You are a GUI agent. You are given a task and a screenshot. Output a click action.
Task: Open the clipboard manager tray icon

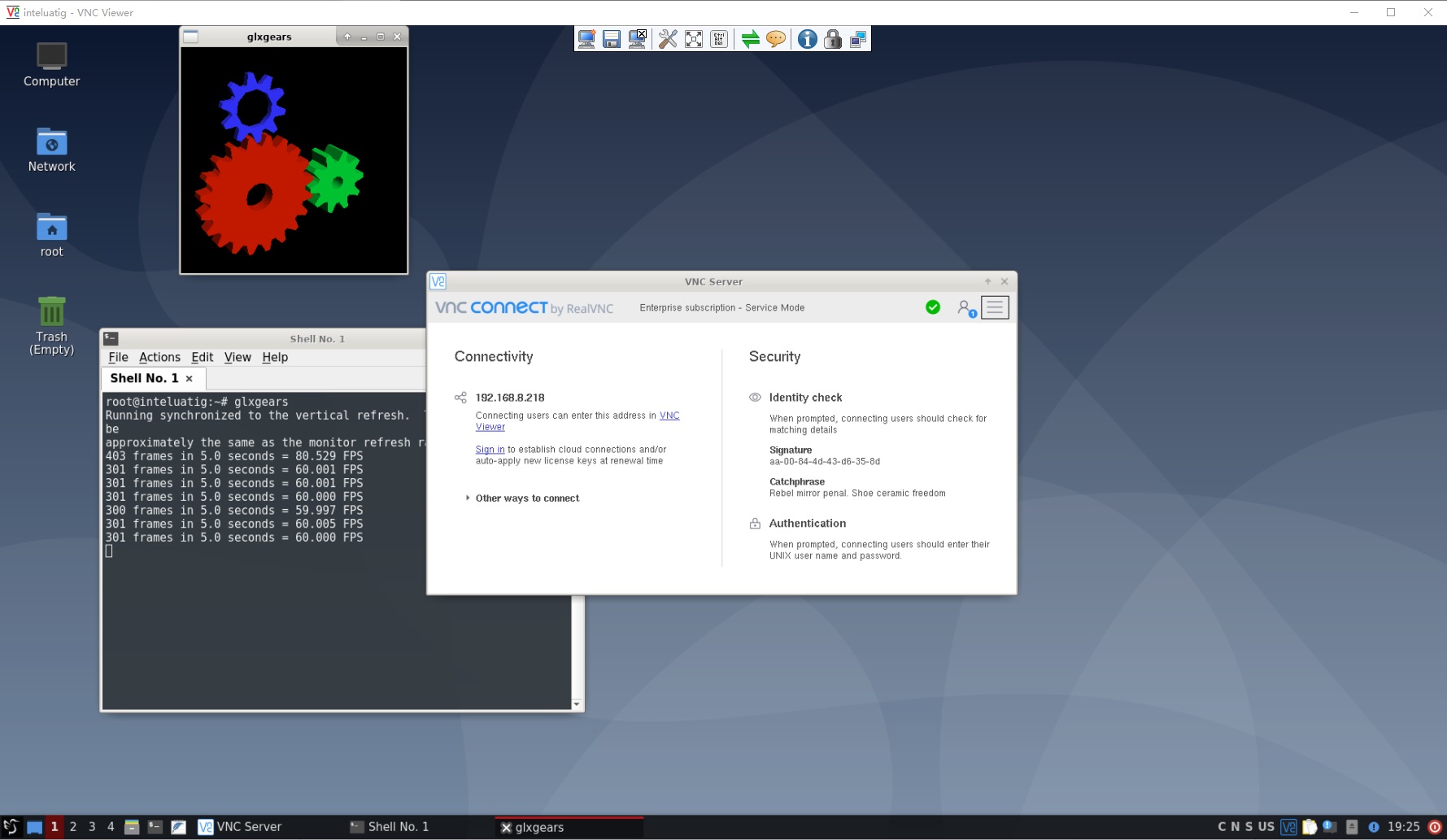pyautogui.click(x=1310, y=827)
